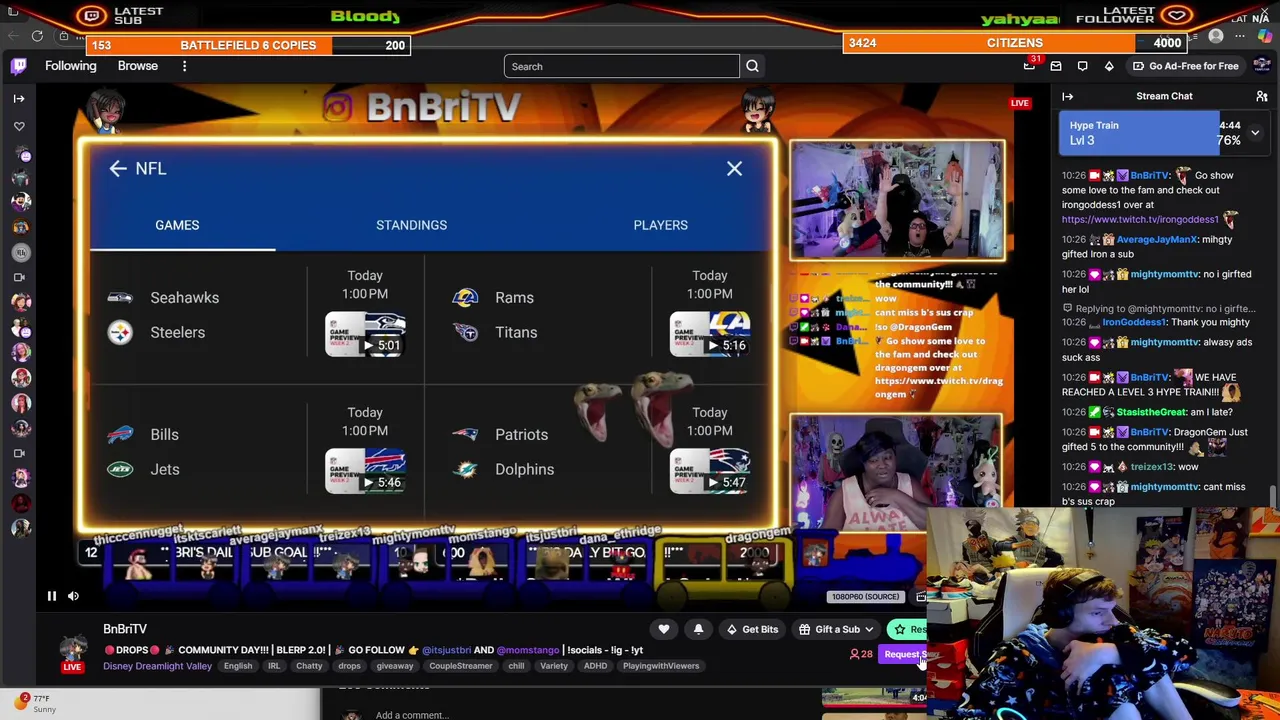
Task: Click into the Twitch search field
Action: point(621,66)
